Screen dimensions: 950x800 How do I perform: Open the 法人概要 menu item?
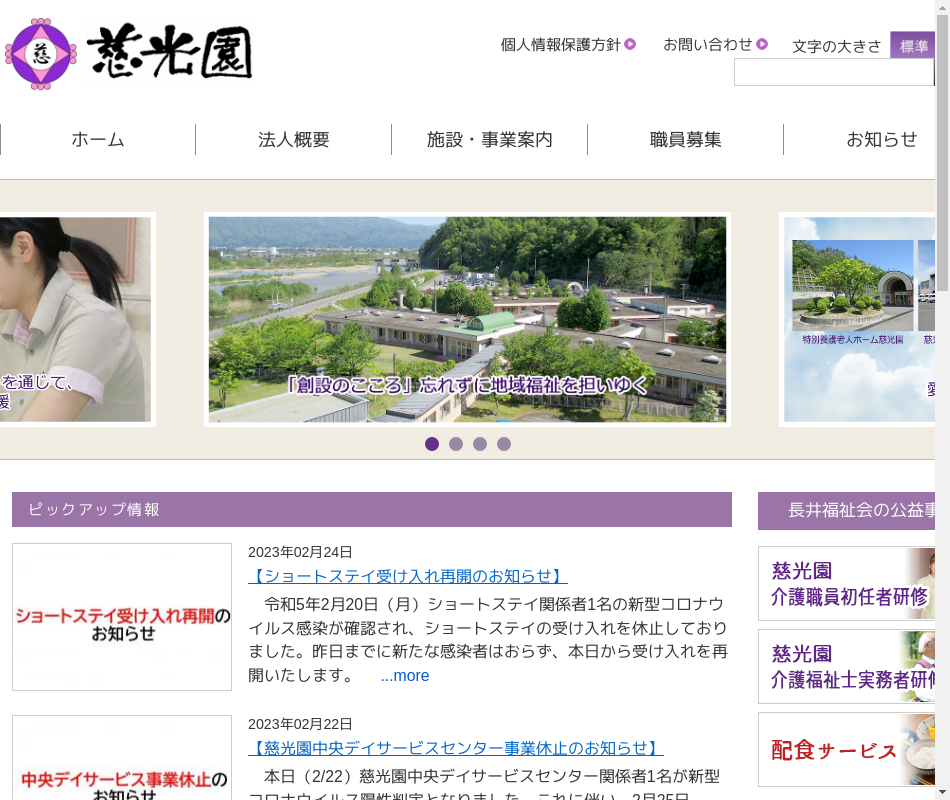click(x=294, y=140)
